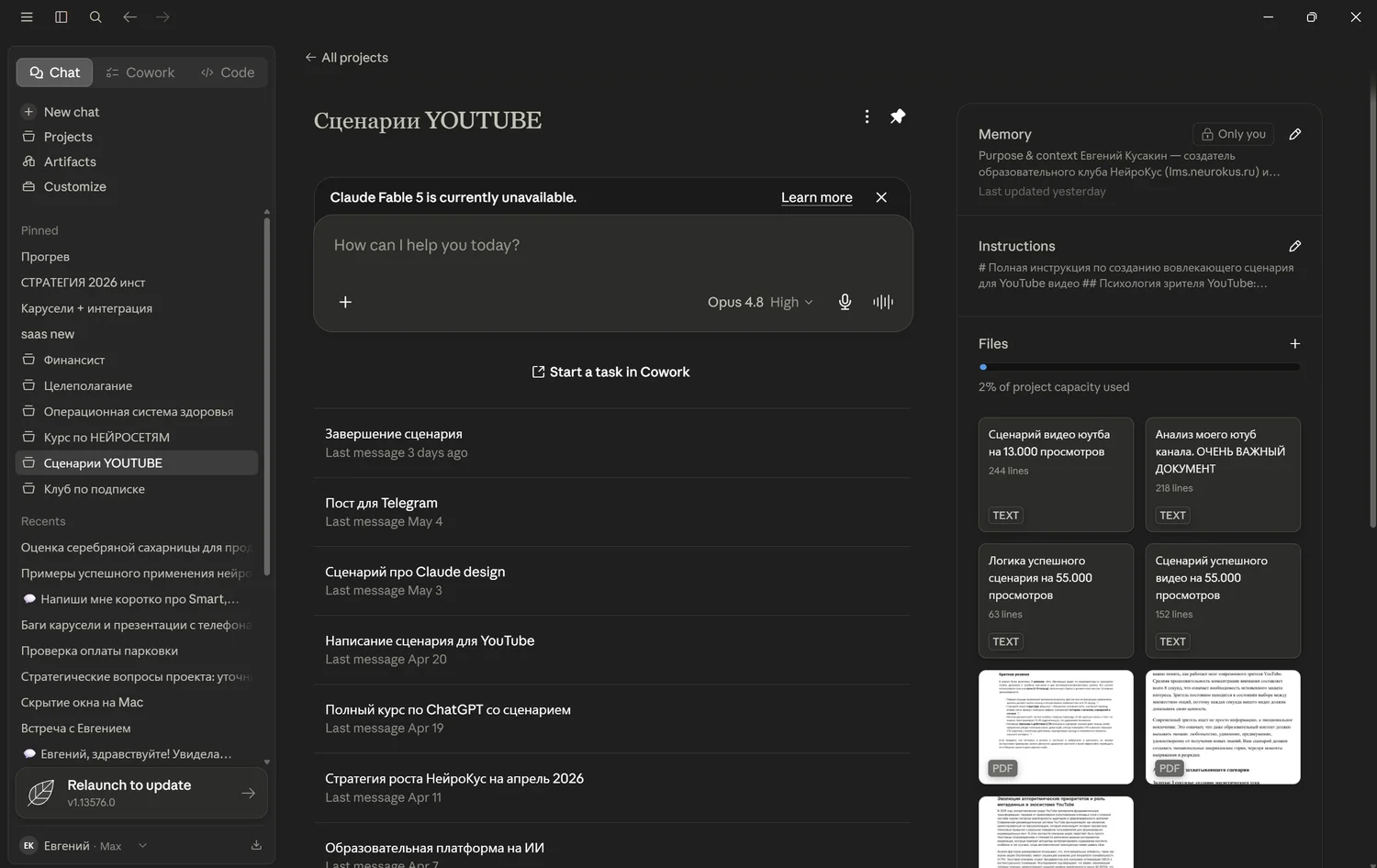
Task: Open search with the magnifier icon
Action: tap(95, 17)
